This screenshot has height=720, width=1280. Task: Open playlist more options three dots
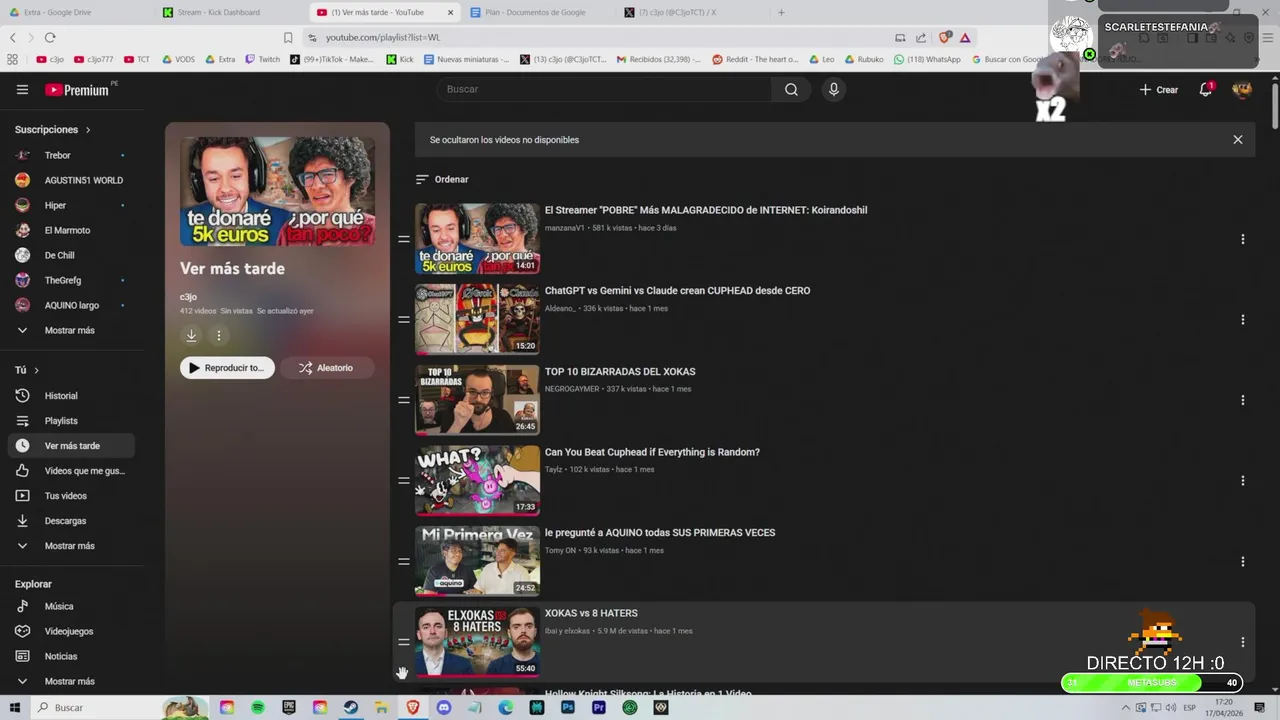218,336
